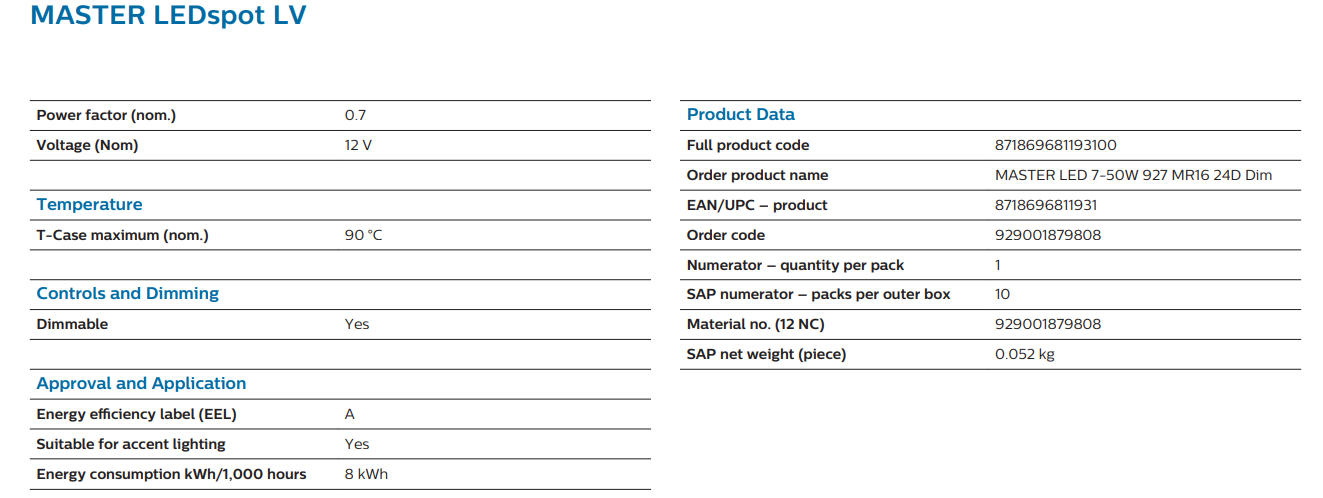Select the 12 V voltage value
Viewport: 1323px width, 498px height.
coord(358,145)
